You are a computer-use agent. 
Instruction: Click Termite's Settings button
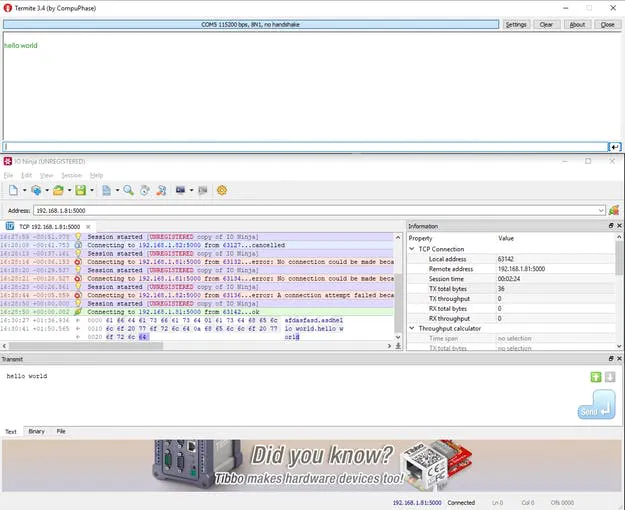516,25
